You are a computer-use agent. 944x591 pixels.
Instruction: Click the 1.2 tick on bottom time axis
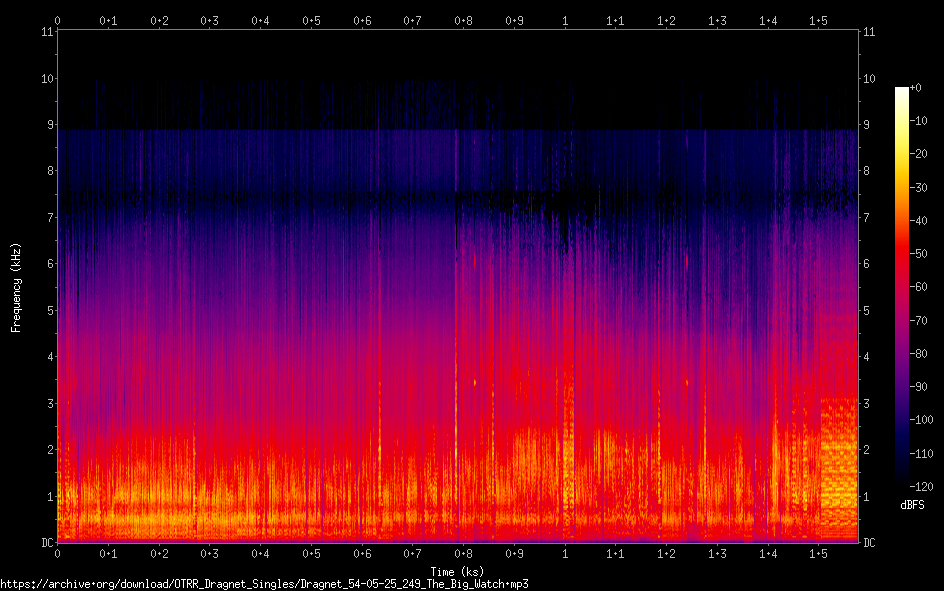click(x=666, y=553)
